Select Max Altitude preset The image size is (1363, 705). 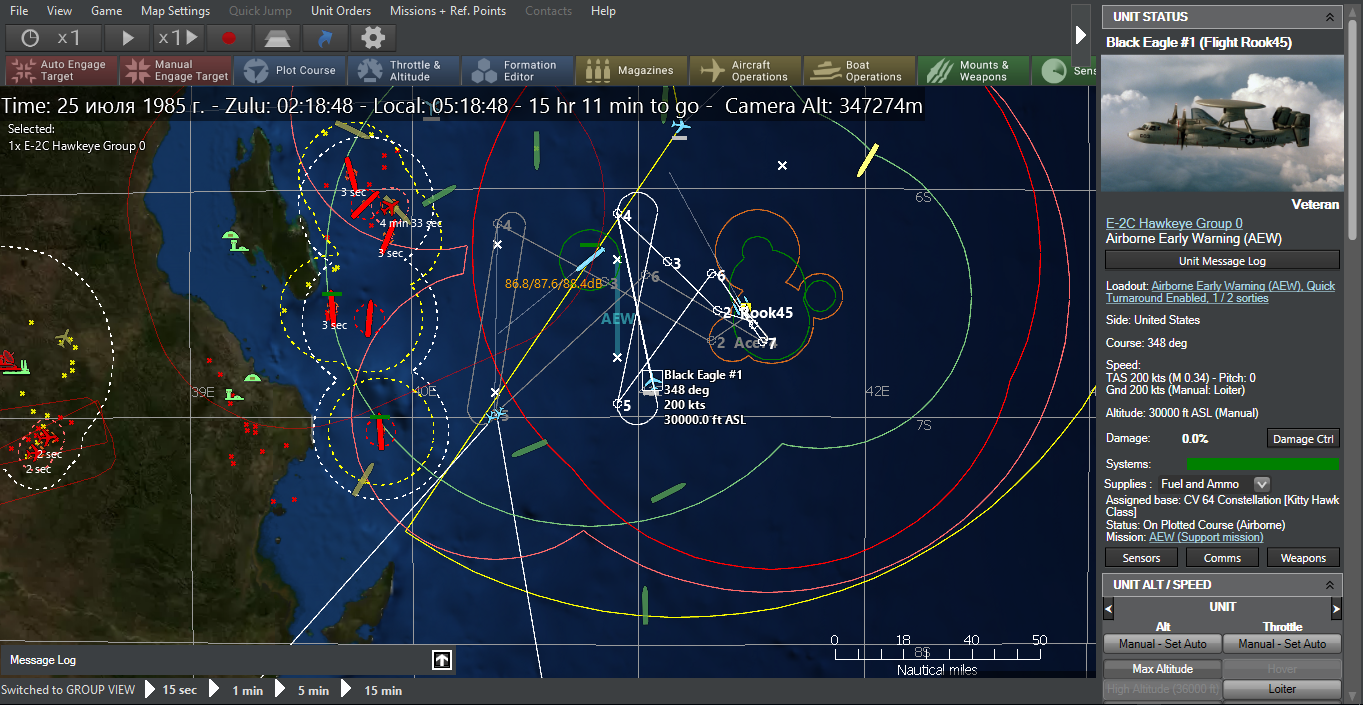1162,669
